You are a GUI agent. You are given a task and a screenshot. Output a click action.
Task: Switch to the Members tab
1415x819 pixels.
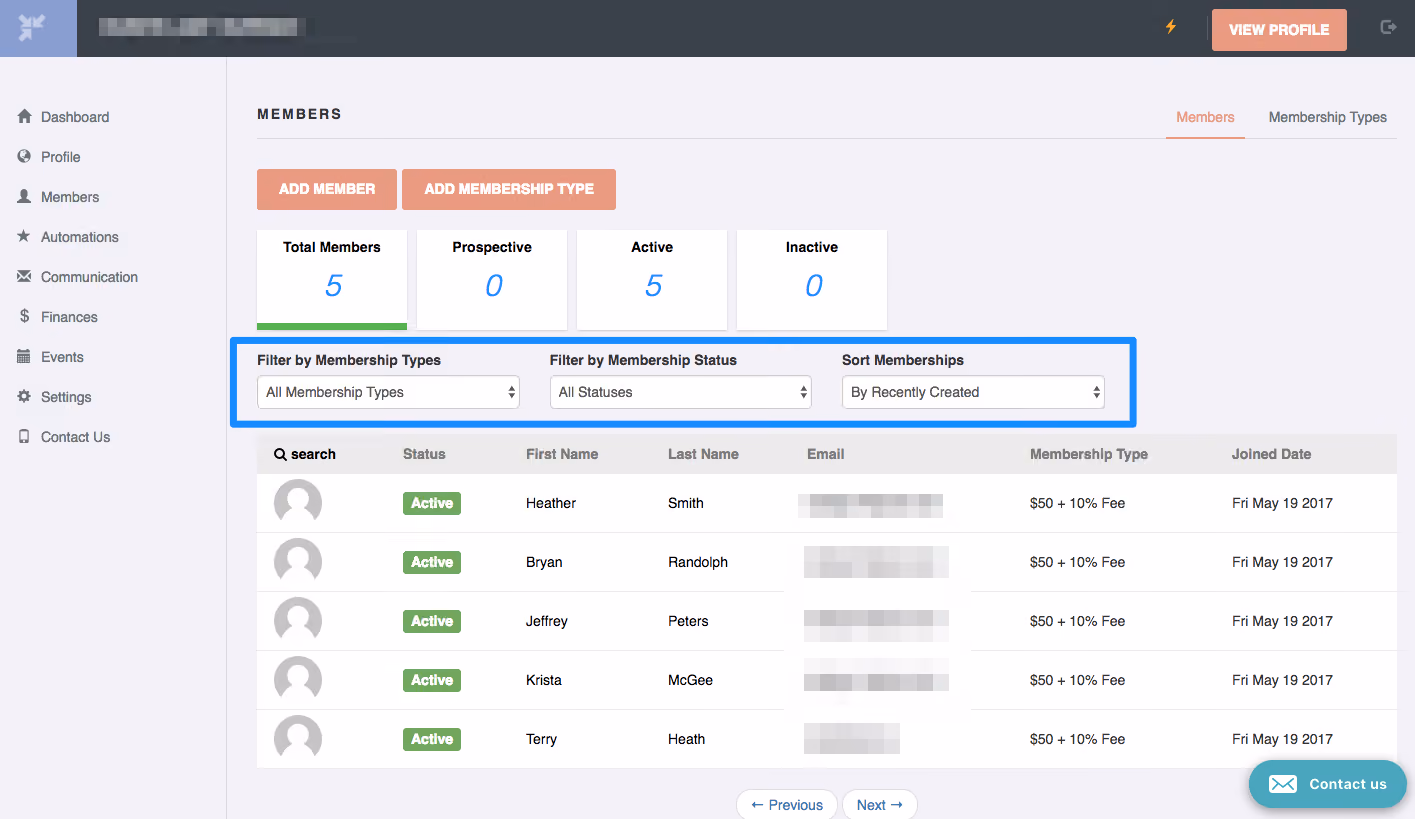pos(1205,117)
